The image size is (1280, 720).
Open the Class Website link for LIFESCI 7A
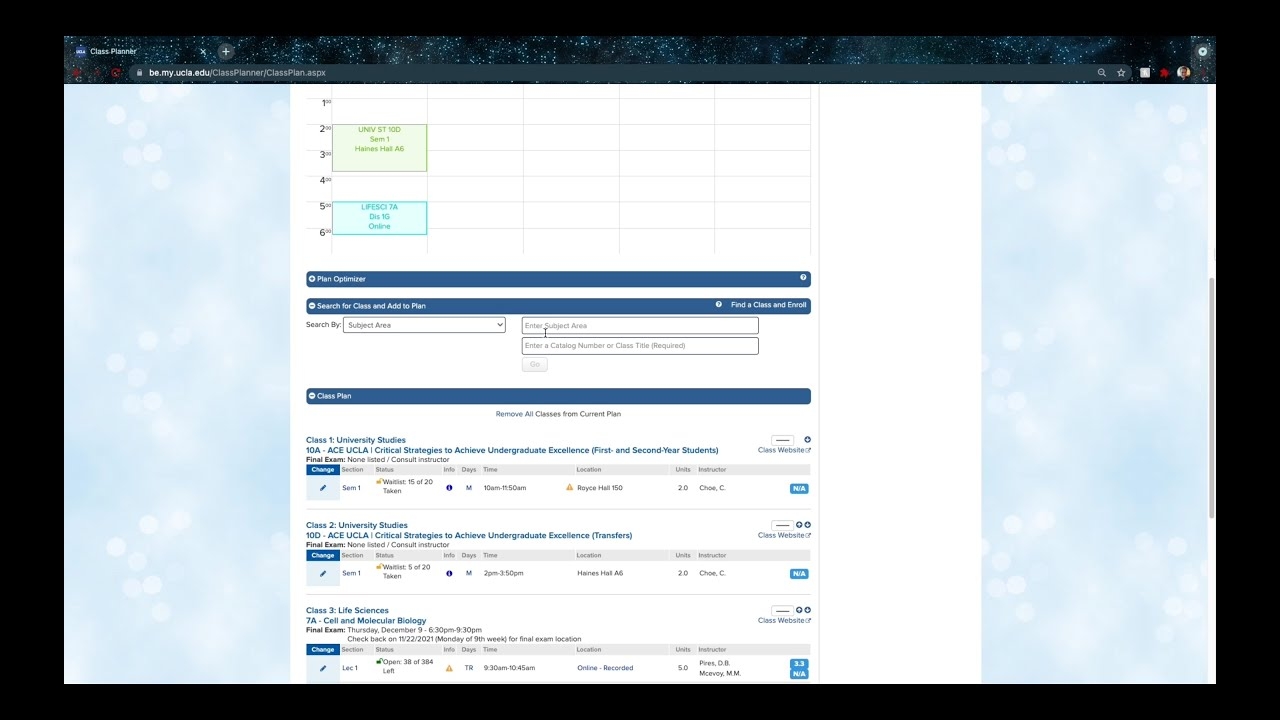[781, 620]
